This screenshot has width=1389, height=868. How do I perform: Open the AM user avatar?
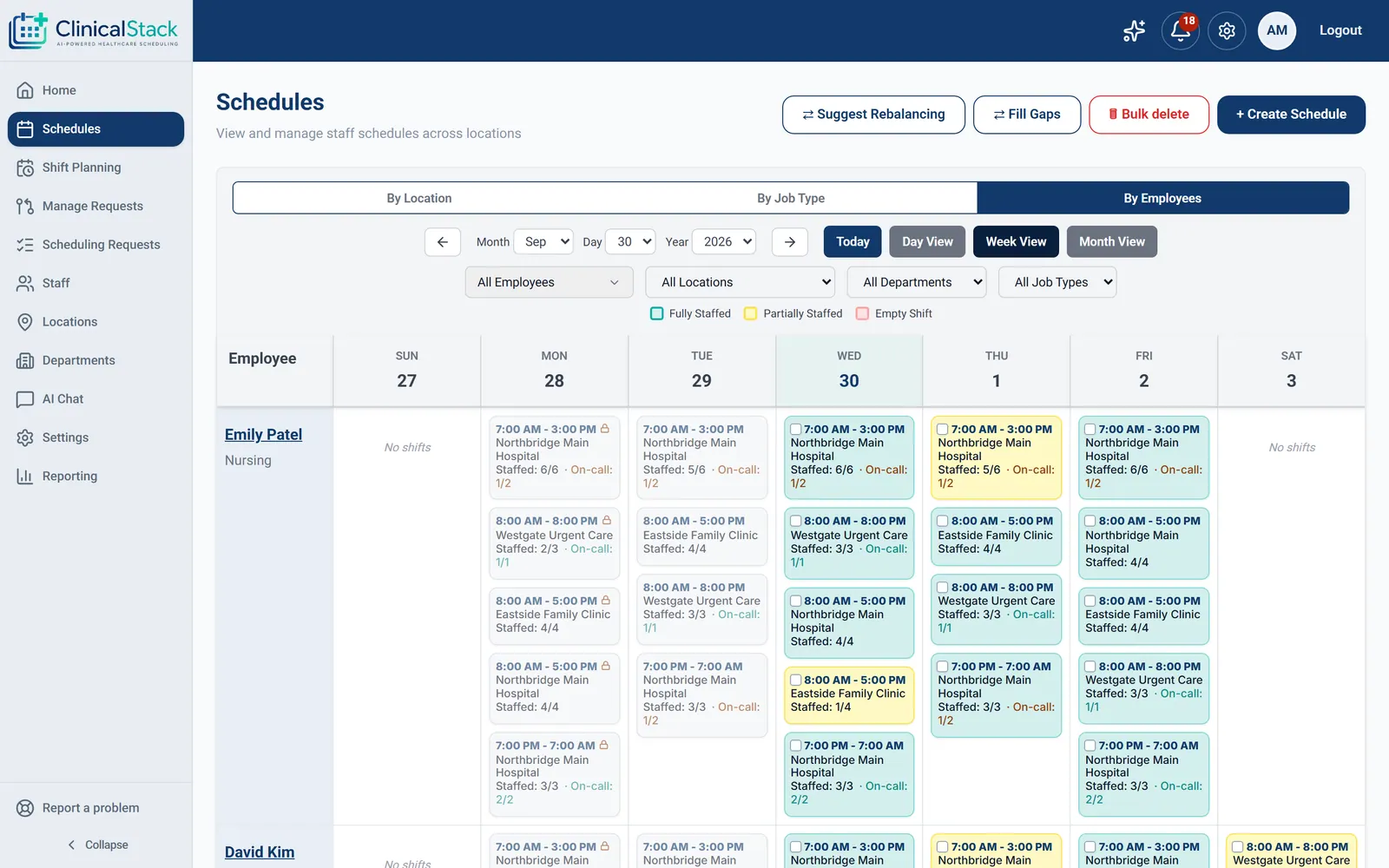(1277, 30)
